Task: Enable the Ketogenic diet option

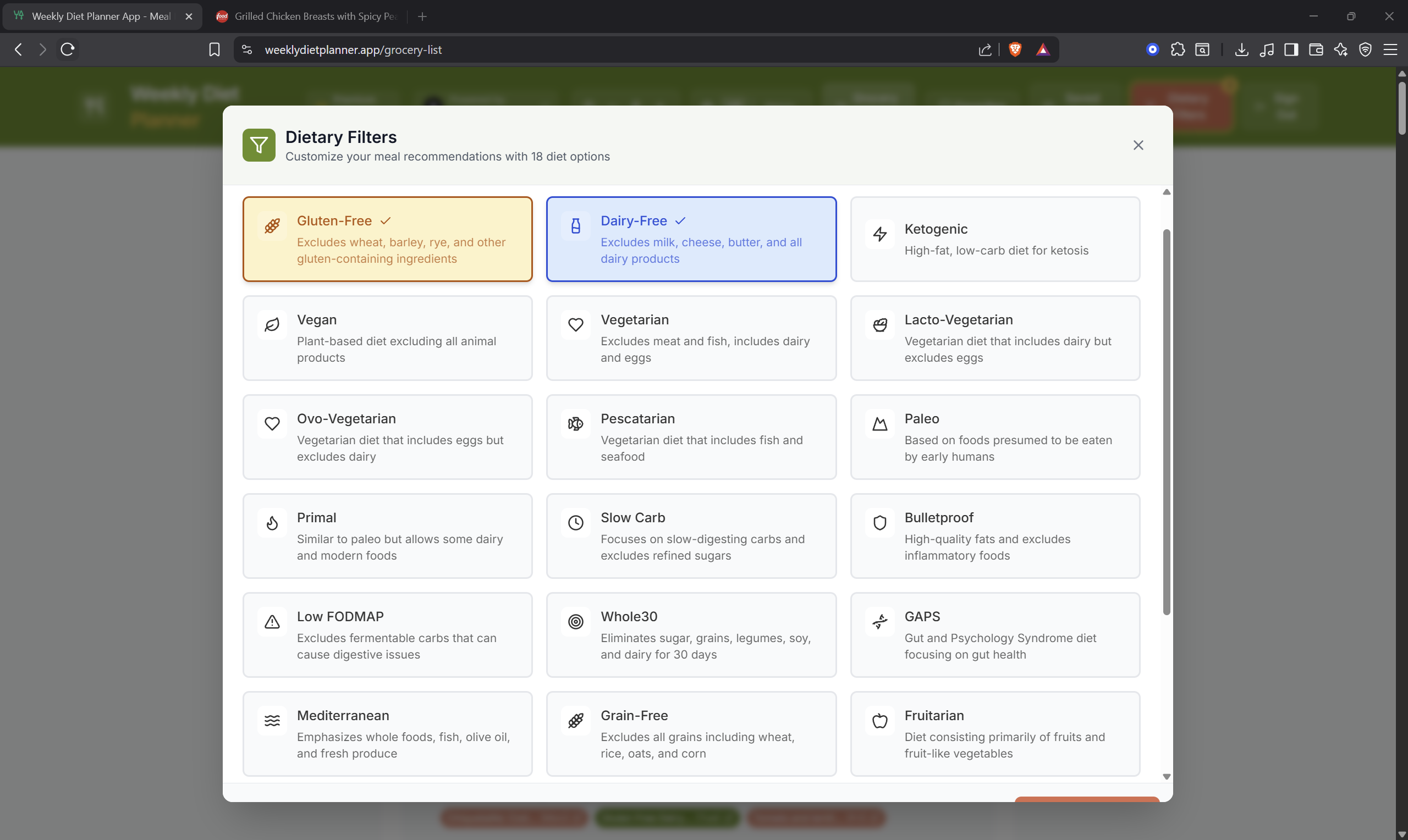Action: click(x=995, y=239)
